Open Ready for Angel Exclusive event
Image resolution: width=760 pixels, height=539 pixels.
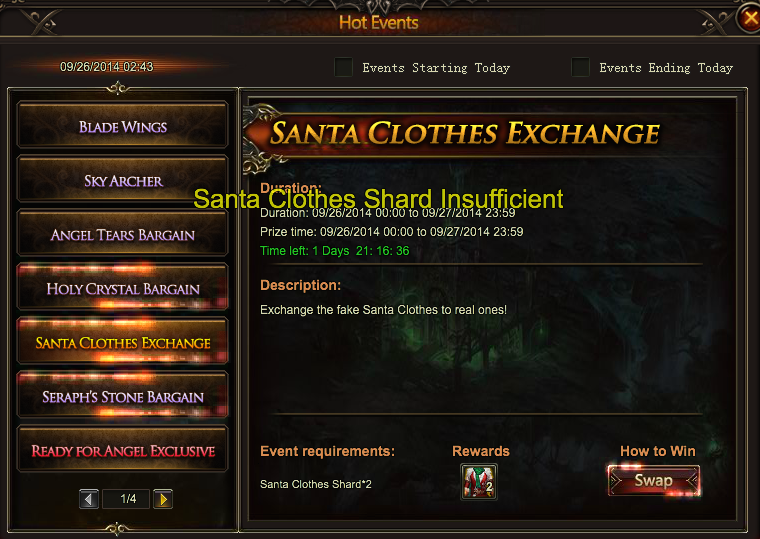coord(122,450)
